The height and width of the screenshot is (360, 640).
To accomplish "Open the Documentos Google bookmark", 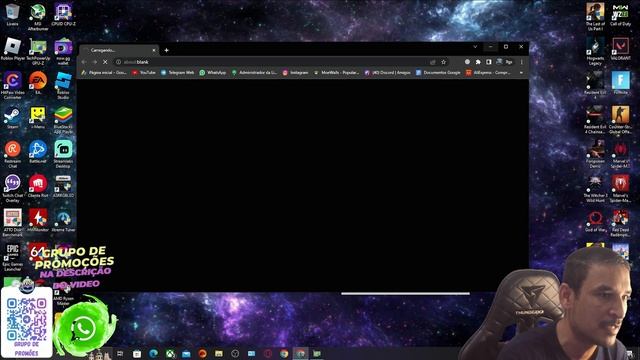I will tap(438, 73).
